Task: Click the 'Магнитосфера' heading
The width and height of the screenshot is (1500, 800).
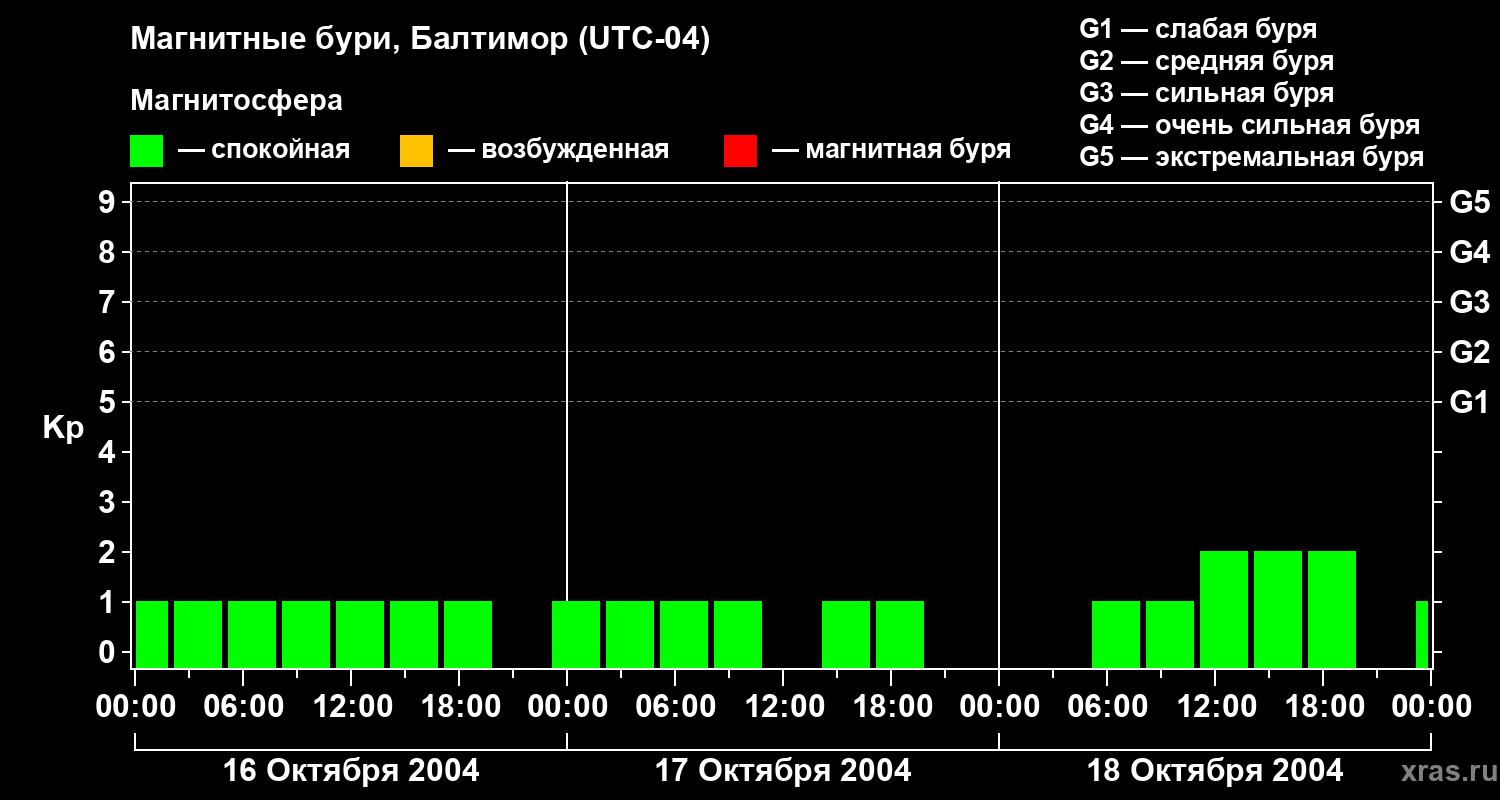Action: [x=236, y=101]
